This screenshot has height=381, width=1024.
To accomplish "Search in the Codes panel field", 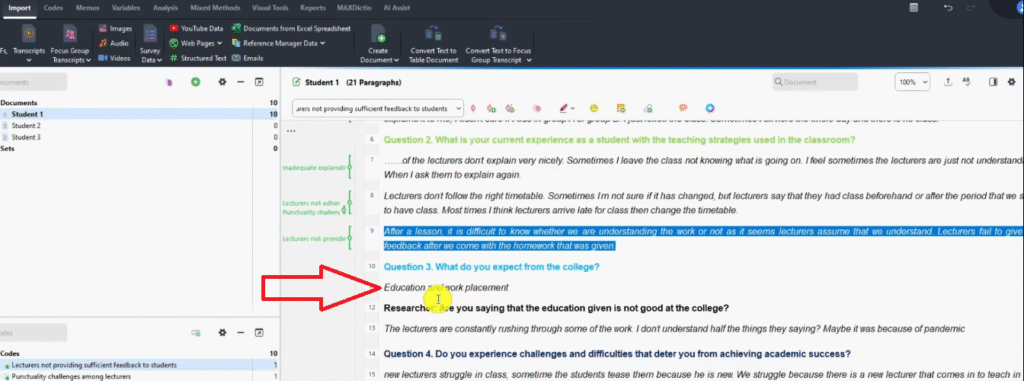I will point(33,333).
